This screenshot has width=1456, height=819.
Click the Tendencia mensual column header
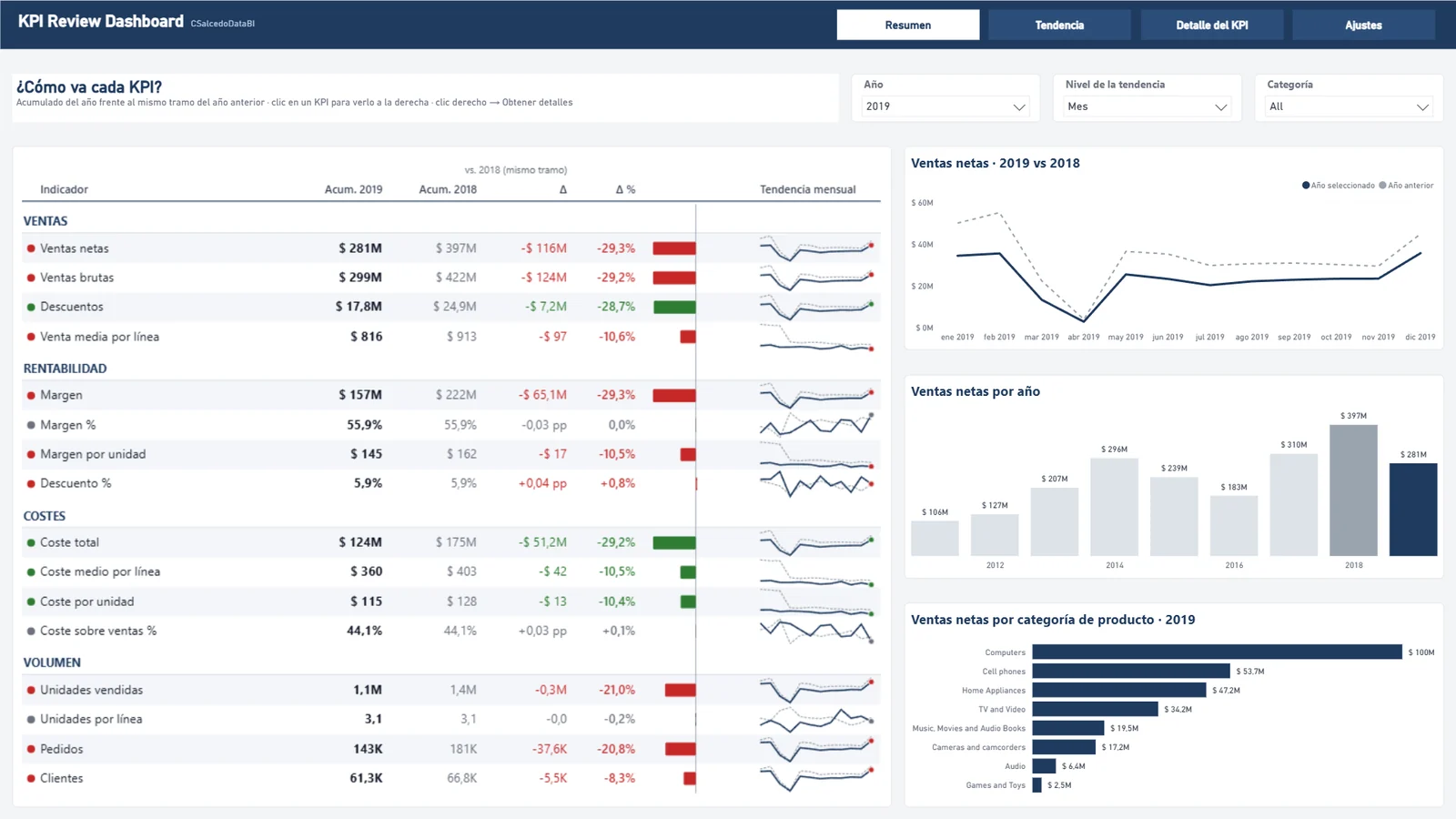click(808, 189)
